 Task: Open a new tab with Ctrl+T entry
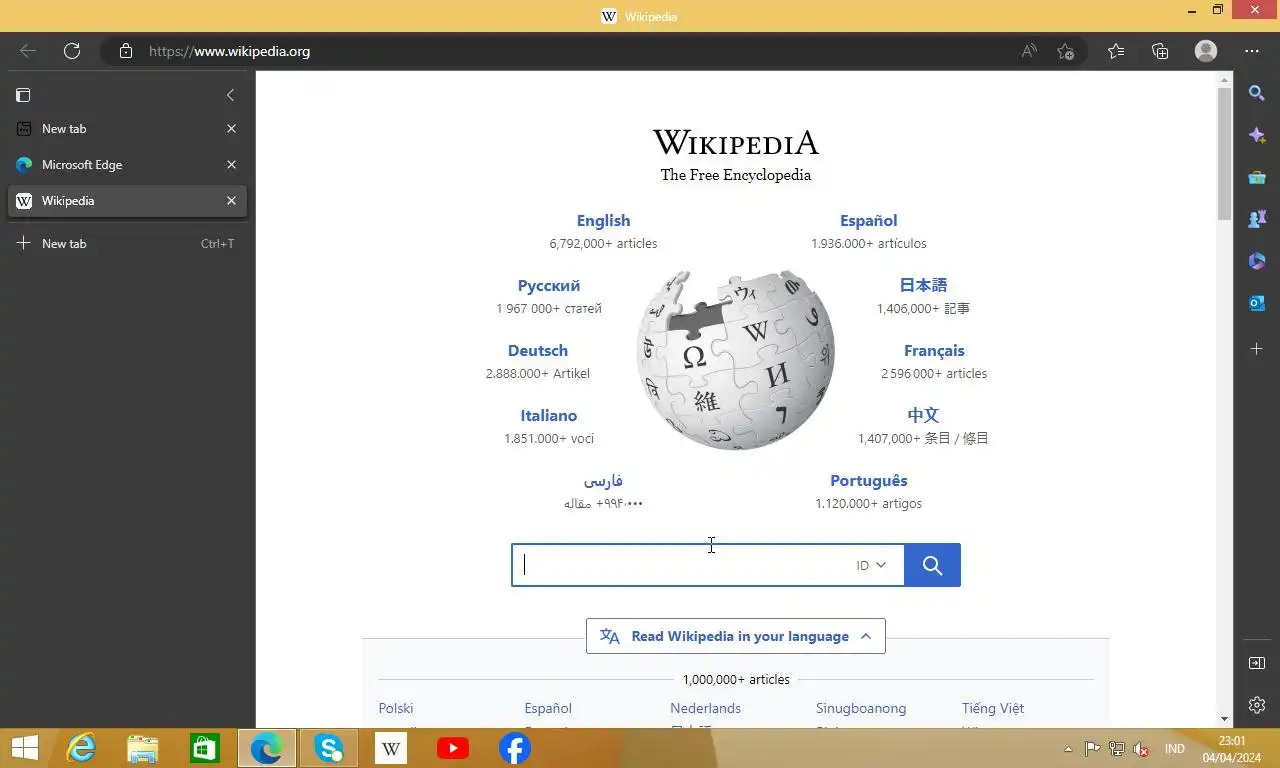point(125,243)
